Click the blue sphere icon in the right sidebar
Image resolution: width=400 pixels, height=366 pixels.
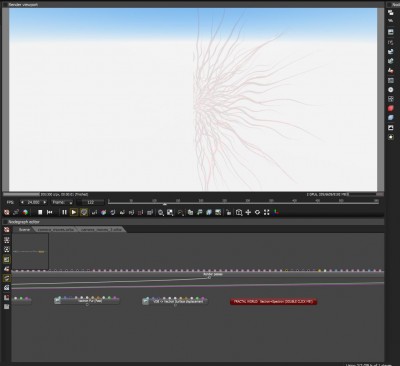point(391,118)
